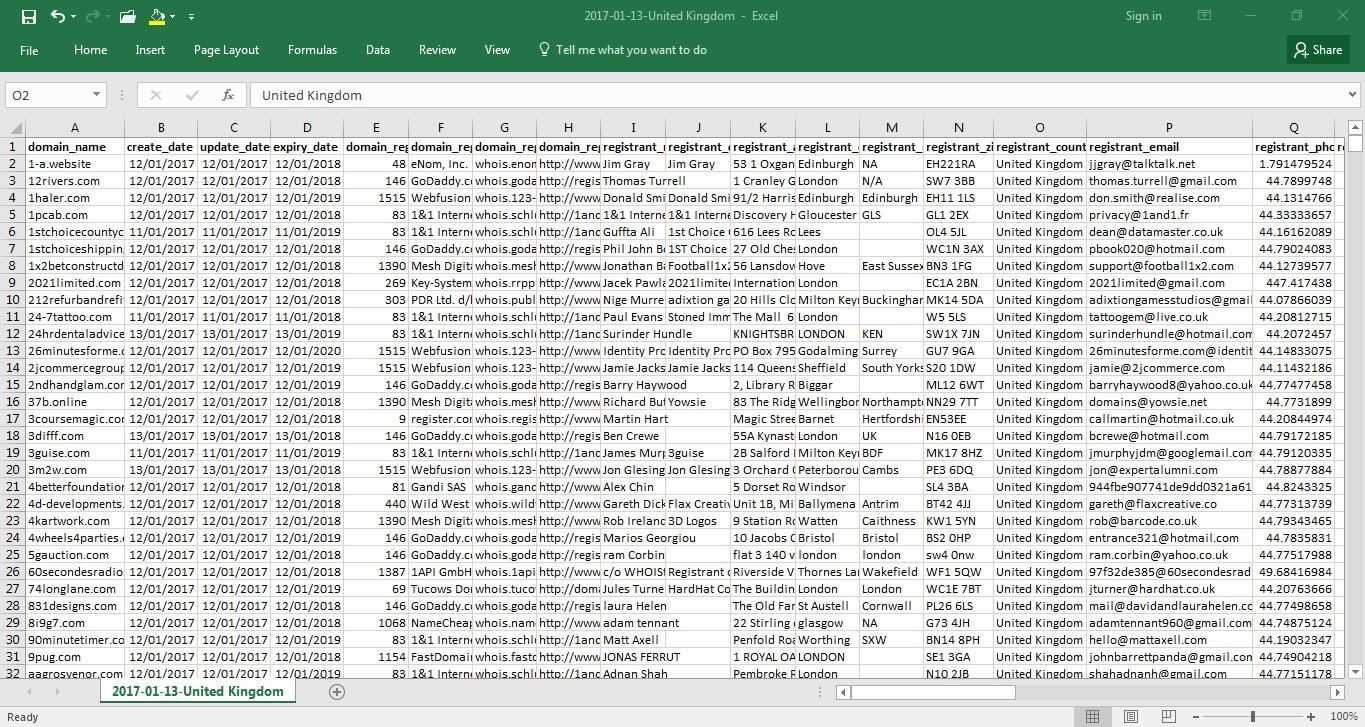The width and height of the screenshot is (1365, 727).
Task: Select the cell rob@barcode.co.uk
Action: tap(1169, 521)
